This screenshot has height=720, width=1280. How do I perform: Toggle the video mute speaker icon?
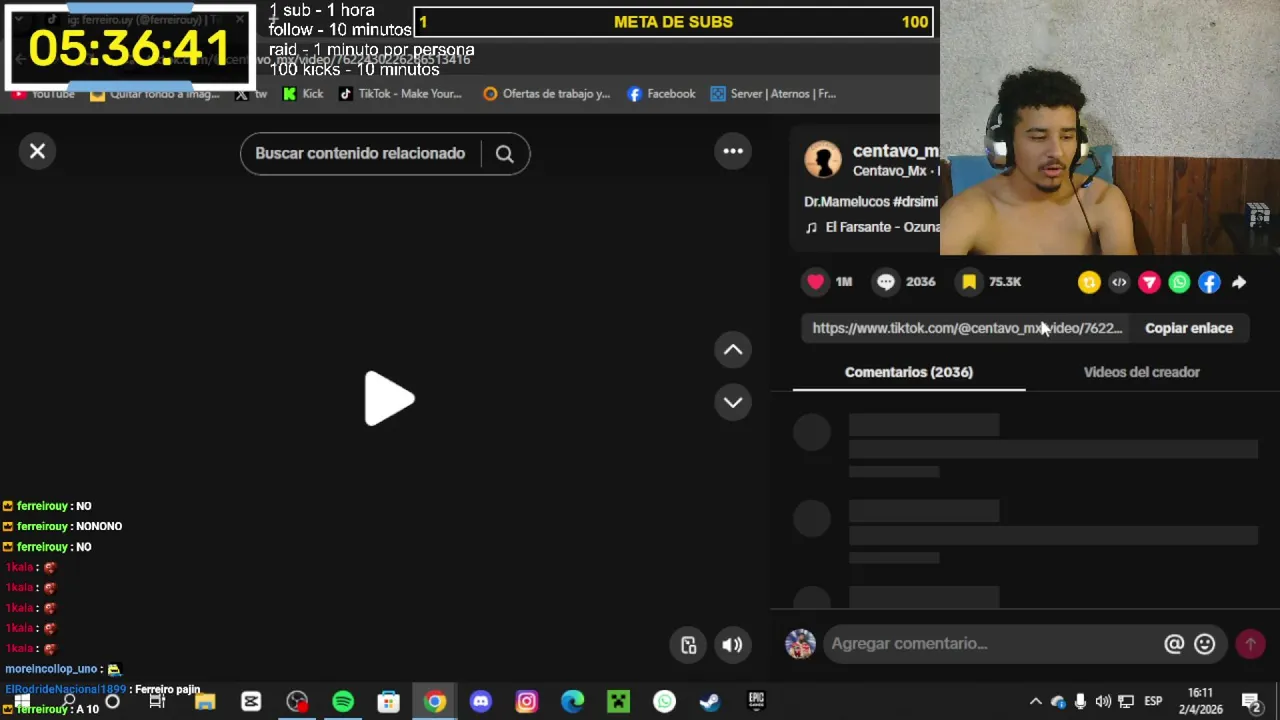733,645
